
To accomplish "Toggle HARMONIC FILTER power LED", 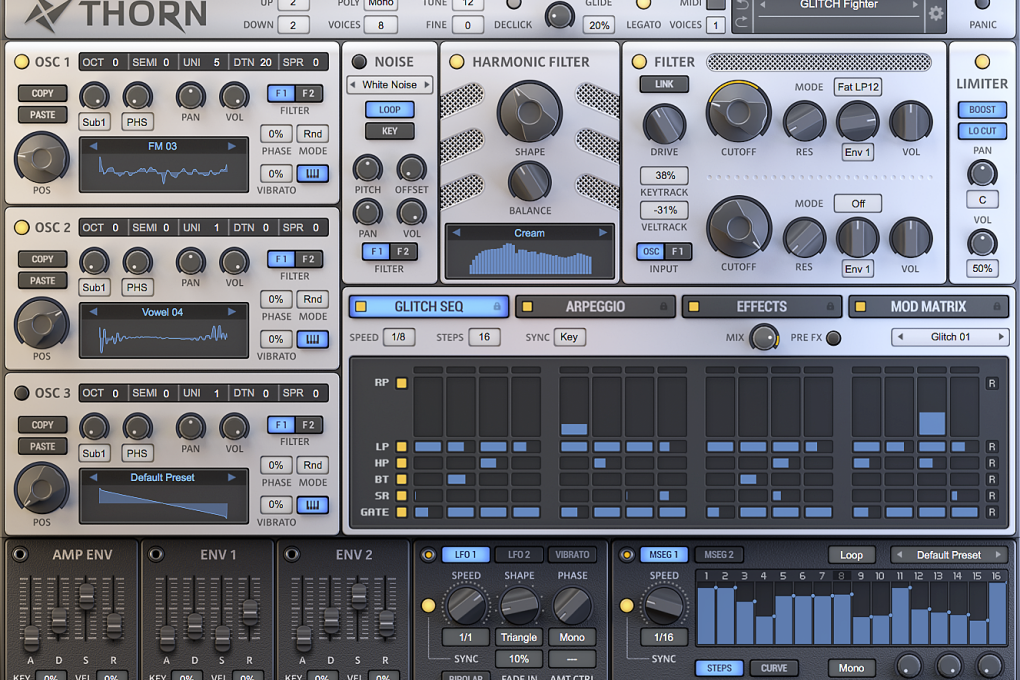I will pos(457,62).
